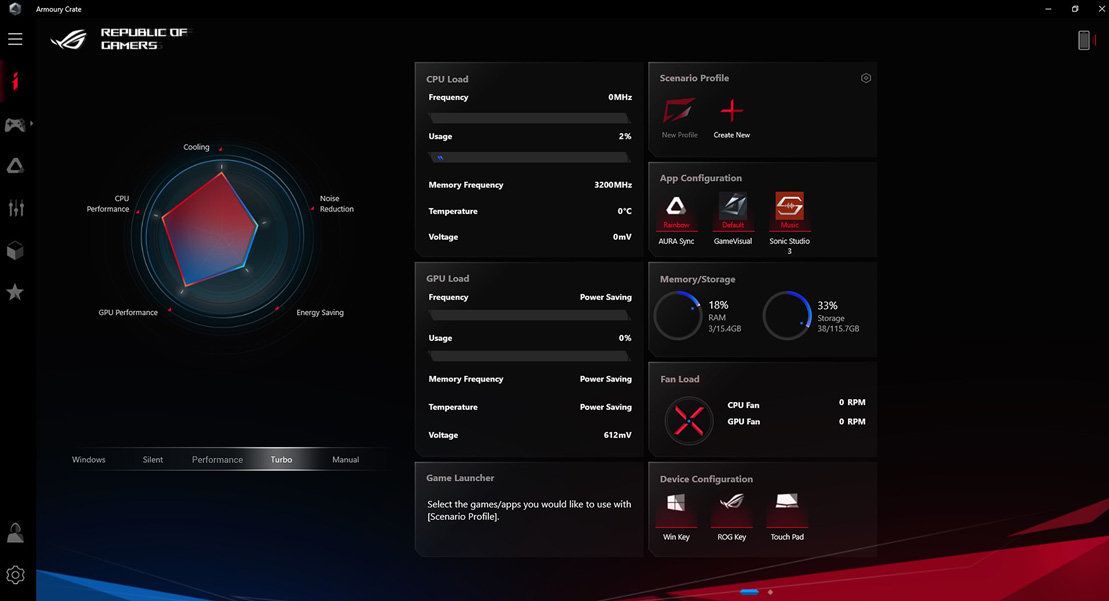Open the gamepad section in the sidebar
1109x601 pixels.
(x=15, y=125)
